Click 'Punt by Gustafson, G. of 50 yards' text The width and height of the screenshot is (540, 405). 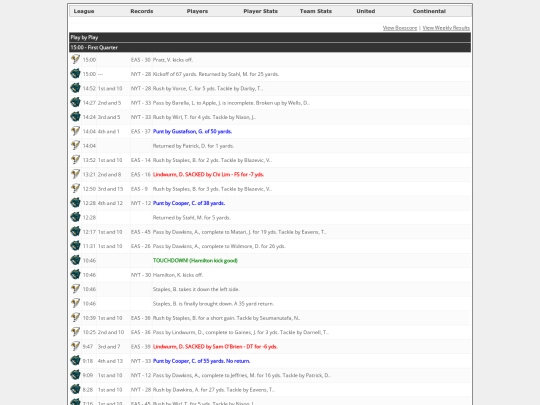click(x=192, y=132)
